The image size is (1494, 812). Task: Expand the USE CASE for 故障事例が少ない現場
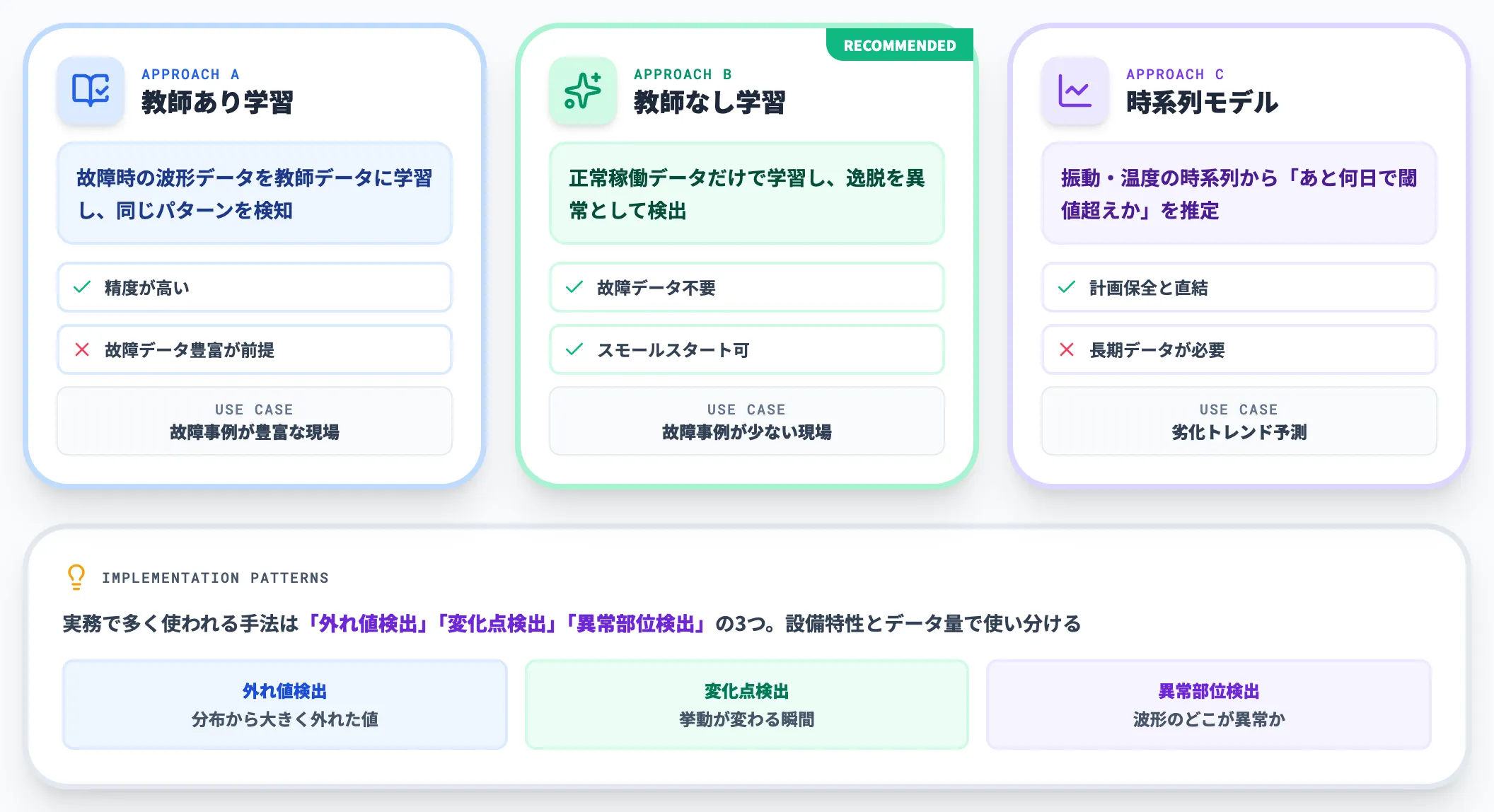click(746, 422)
